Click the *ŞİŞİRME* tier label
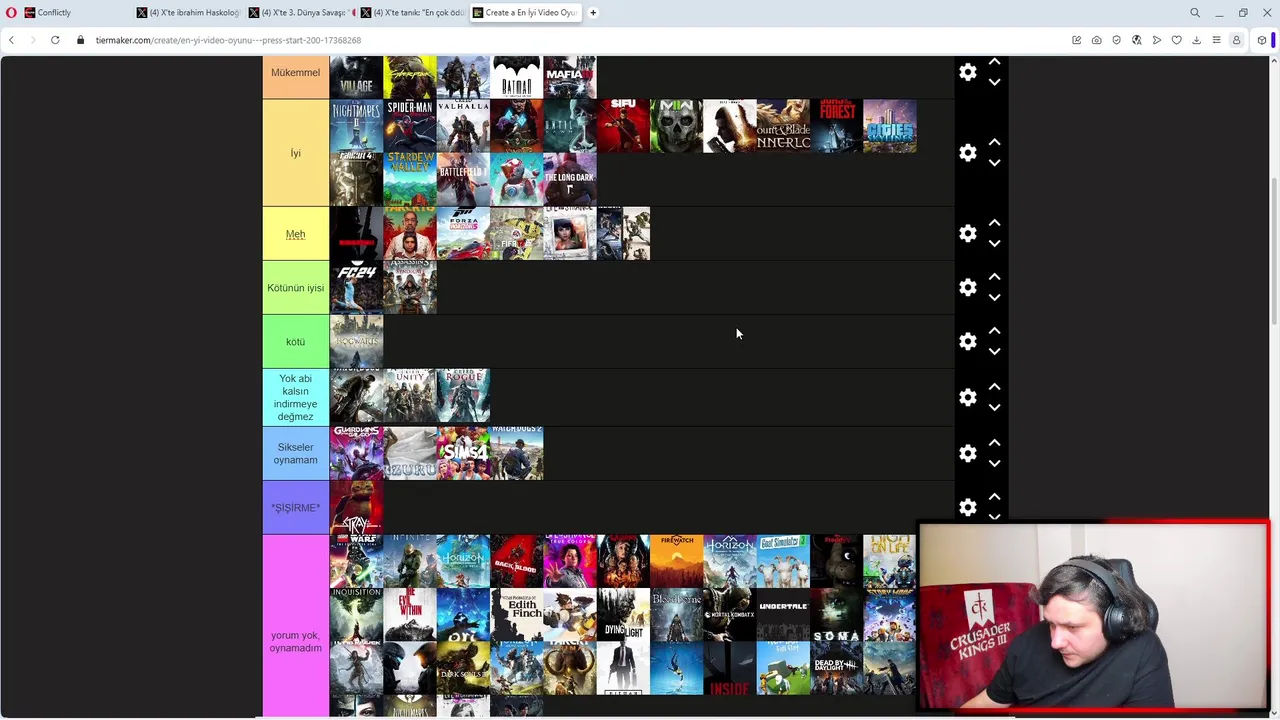1280x720 pixels. click(x=296, y=508)
